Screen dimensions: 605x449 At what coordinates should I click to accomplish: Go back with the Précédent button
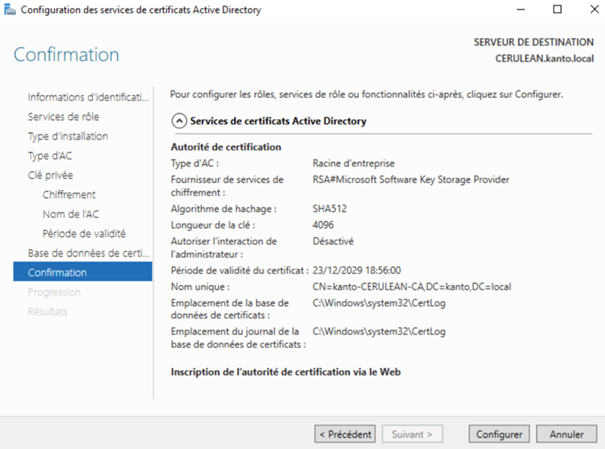point(345,434)
